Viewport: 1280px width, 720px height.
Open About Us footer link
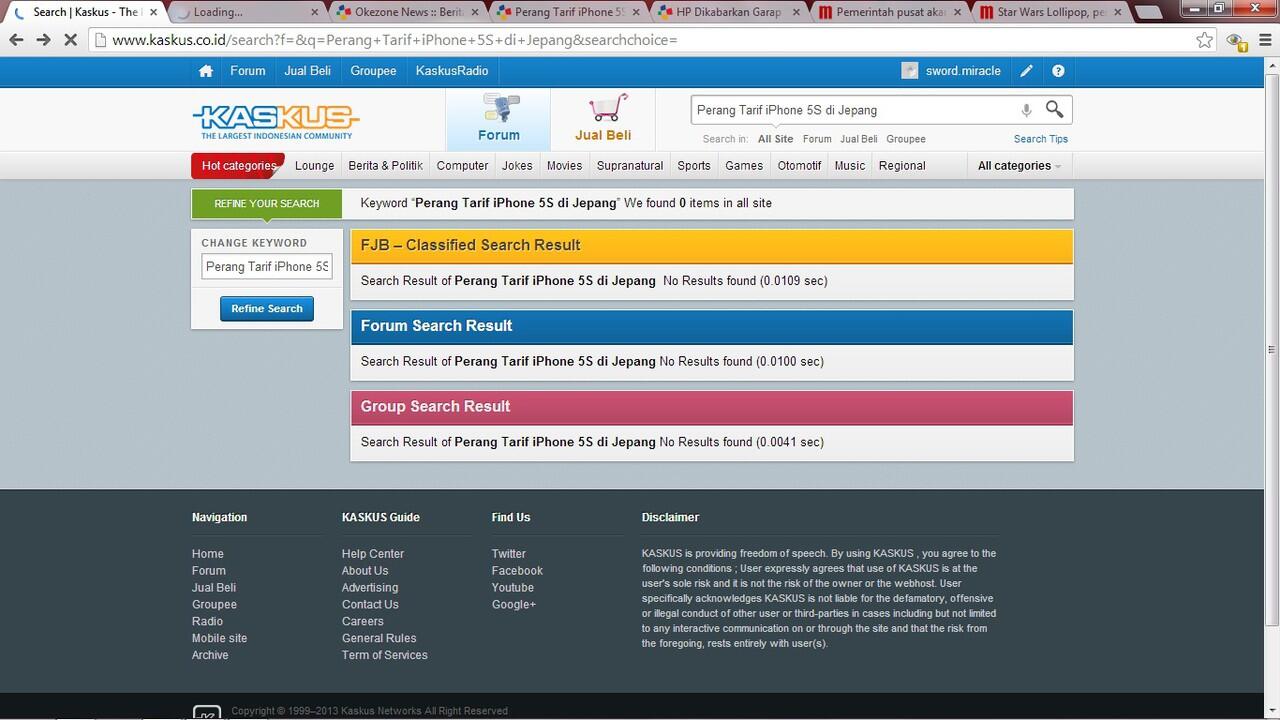(365, 571)
